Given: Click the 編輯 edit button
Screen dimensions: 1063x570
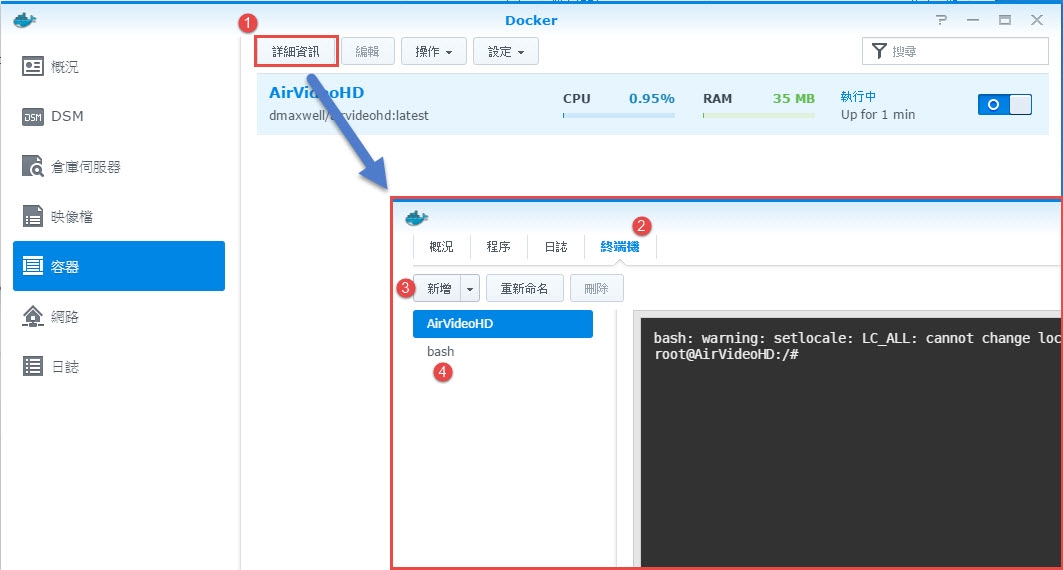Looking at the screenshot, I should pyautogui.click(x=367, y=52).
